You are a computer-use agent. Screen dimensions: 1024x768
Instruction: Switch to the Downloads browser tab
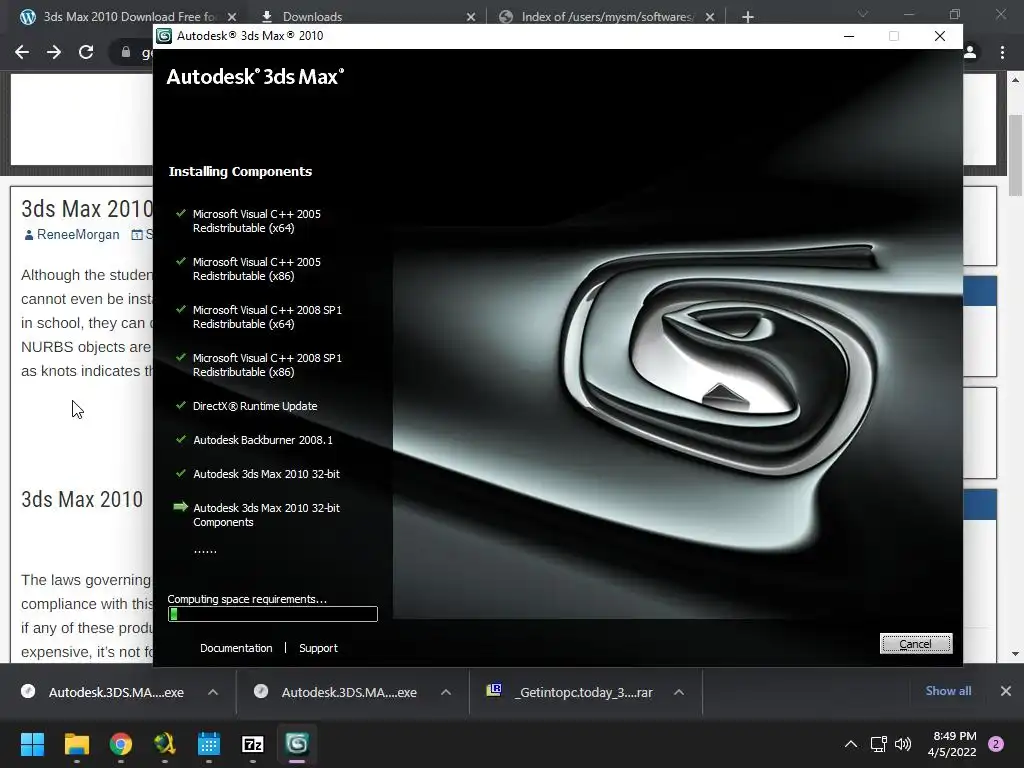(x=312, y=16)
